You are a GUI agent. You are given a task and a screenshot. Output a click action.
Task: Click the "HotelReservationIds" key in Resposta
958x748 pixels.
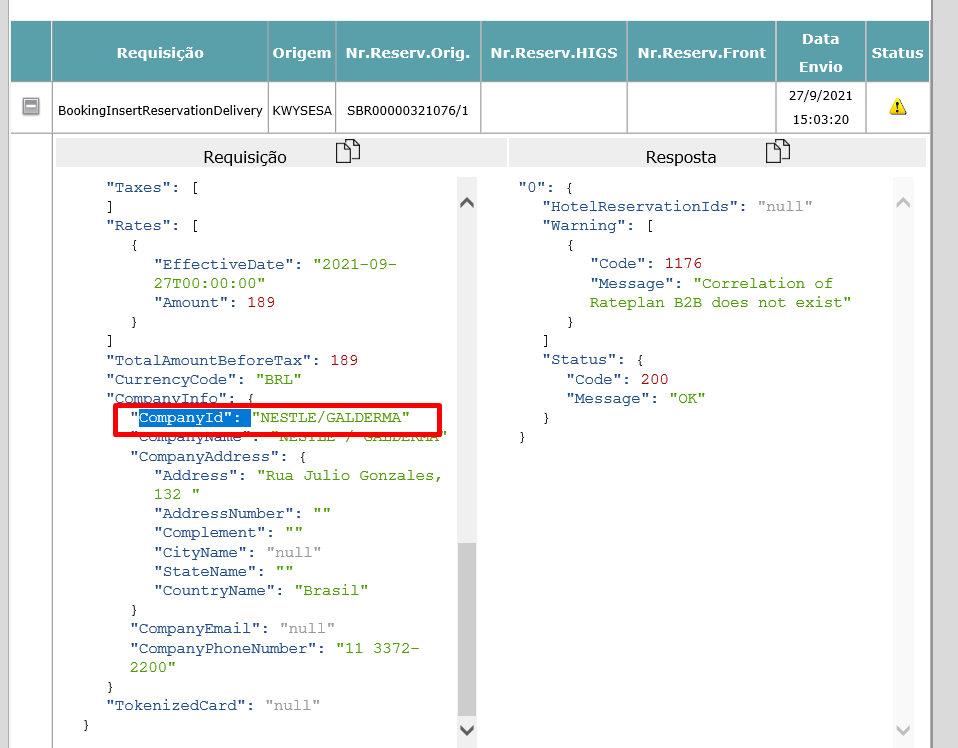[640, 206]
